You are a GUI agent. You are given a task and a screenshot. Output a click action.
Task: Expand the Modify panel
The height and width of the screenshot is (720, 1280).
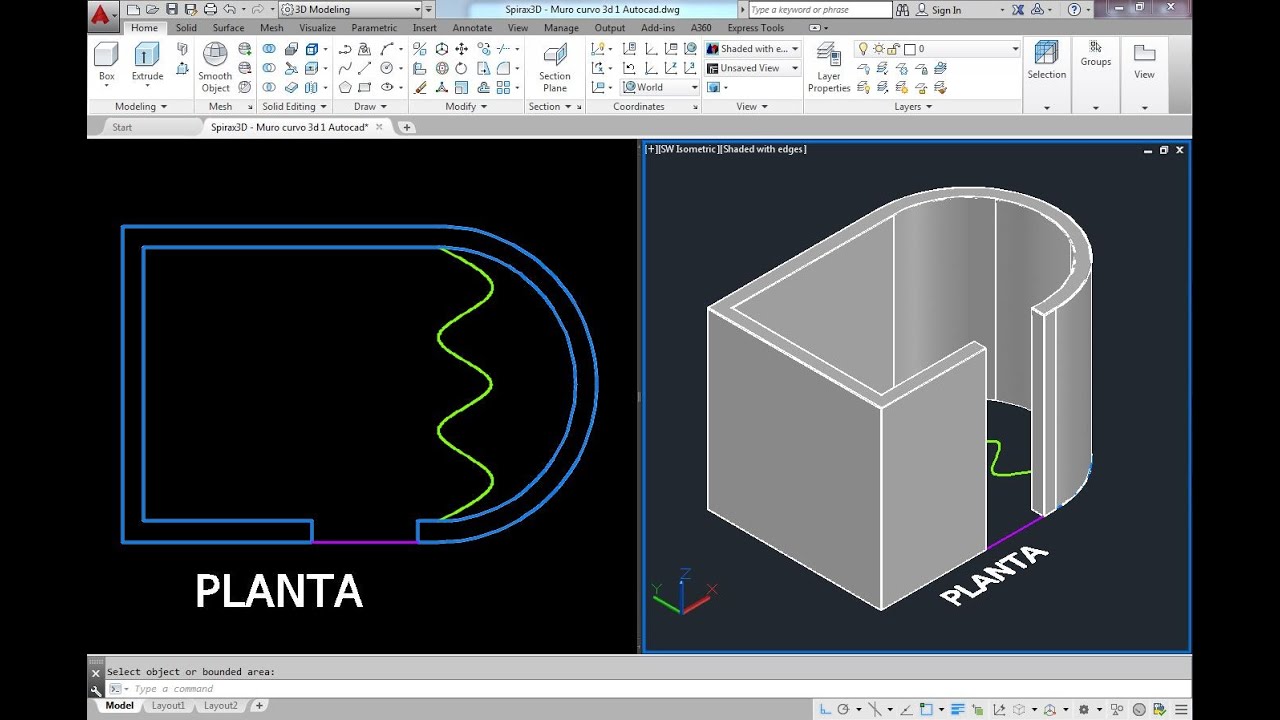click(466, 106)
